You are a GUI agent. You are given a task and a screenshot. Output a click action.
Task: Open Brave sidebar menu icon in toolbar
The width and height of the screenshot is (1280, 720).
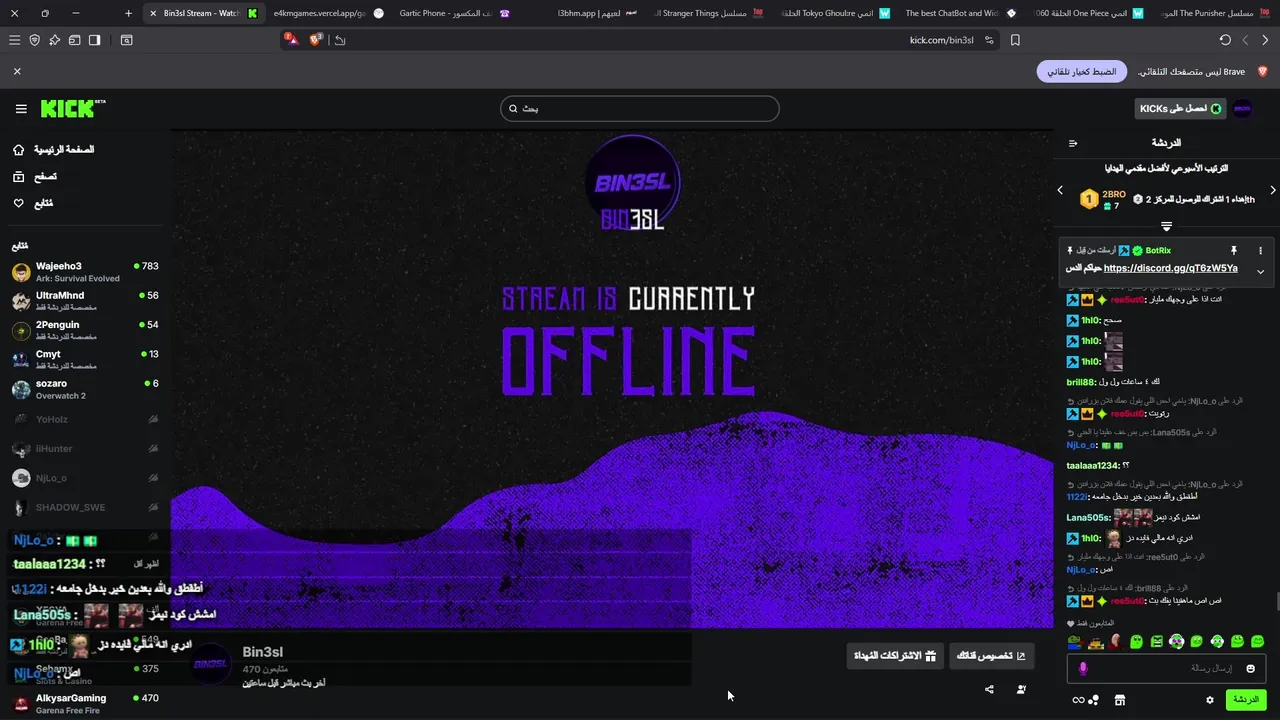pos(14,40)
